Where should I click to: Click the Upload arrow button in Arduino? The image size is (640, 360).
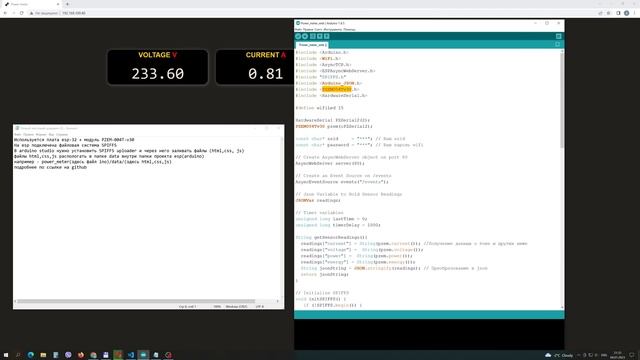305,36
